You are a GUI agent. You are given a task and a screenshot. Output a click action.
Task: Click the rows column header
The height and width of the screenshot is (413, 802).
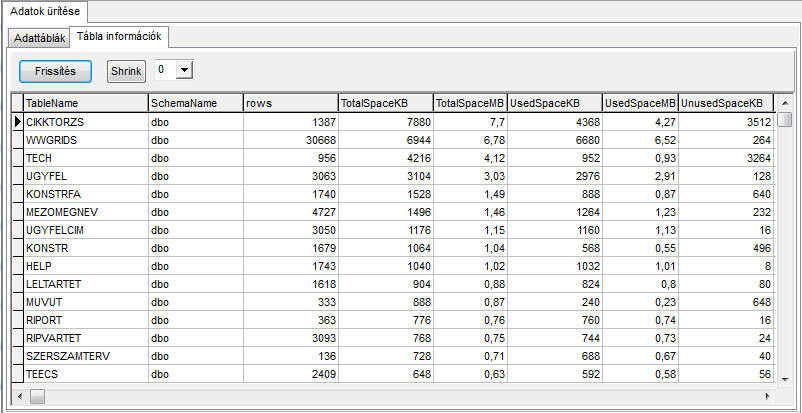tap(291, 103)
